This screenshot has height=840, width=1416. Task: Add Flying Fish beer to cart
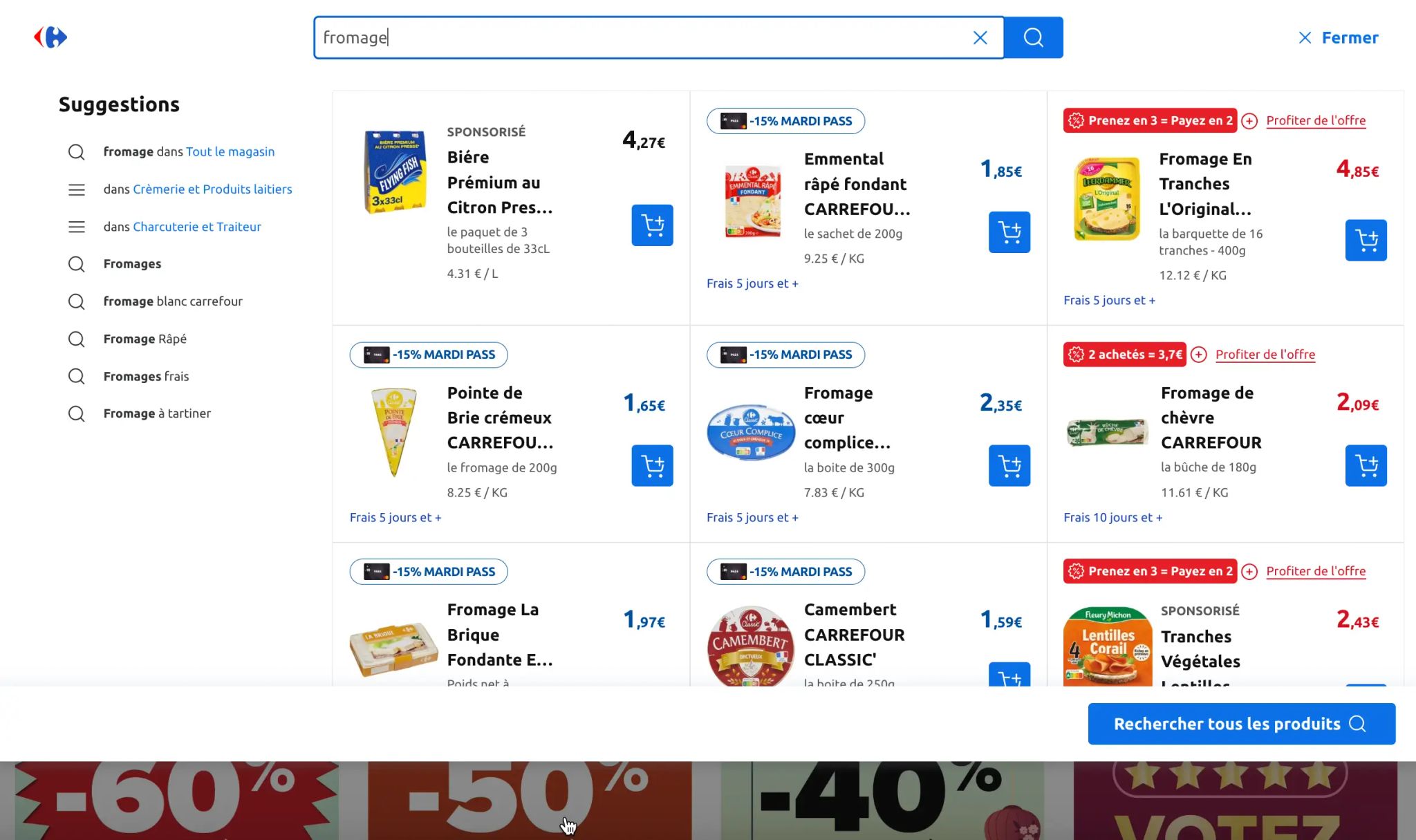(652, 225)
